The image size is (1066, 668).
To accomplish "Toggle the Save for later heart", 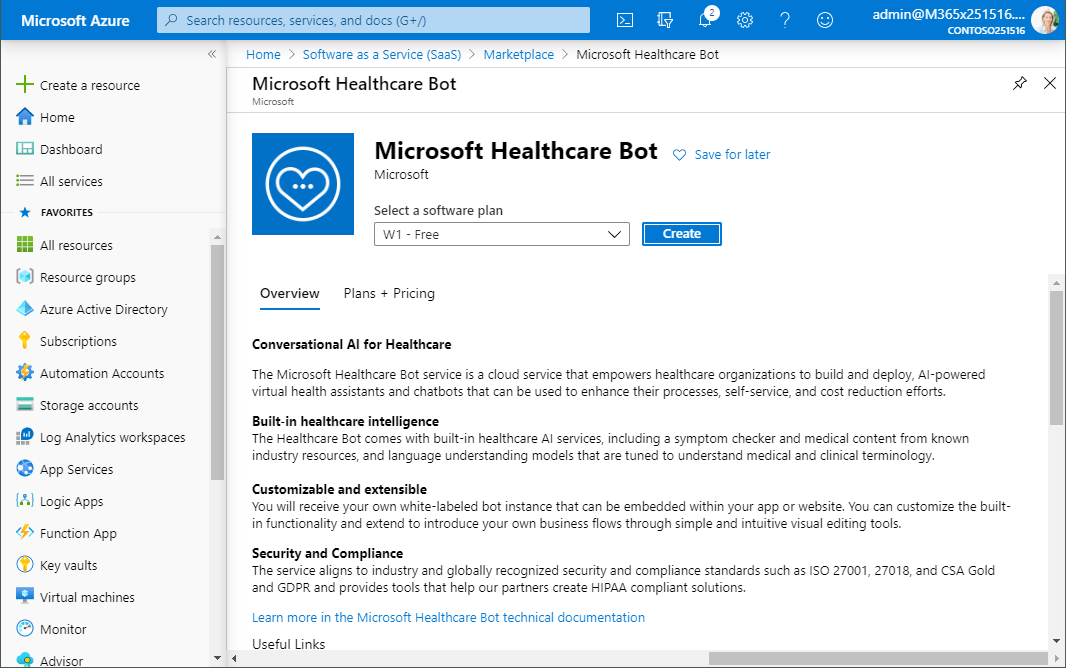I will click(x=679, y=155).
